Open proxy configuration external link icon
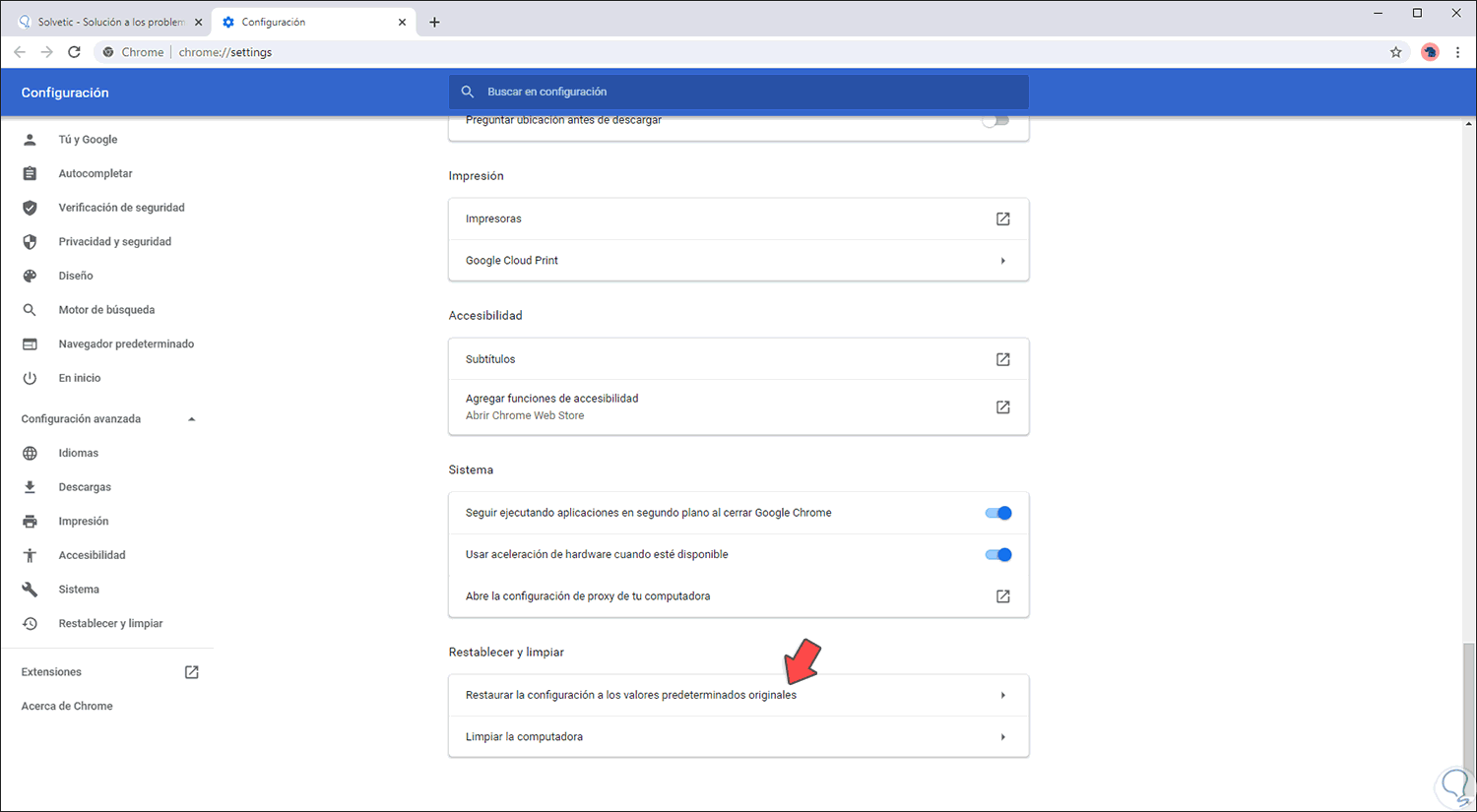The width and height of the screenshot is (1477, 812). tap(1003, 596)
